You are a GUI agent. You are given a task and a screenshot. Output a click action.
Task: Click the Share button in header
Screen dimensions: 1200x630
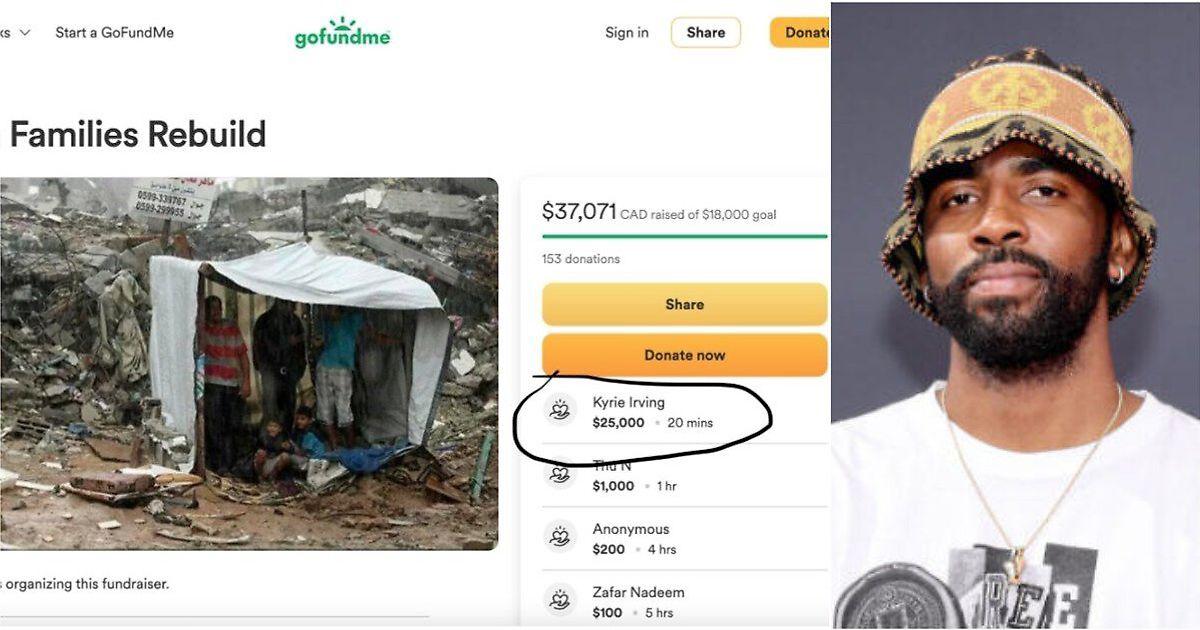tap(706, 32)
